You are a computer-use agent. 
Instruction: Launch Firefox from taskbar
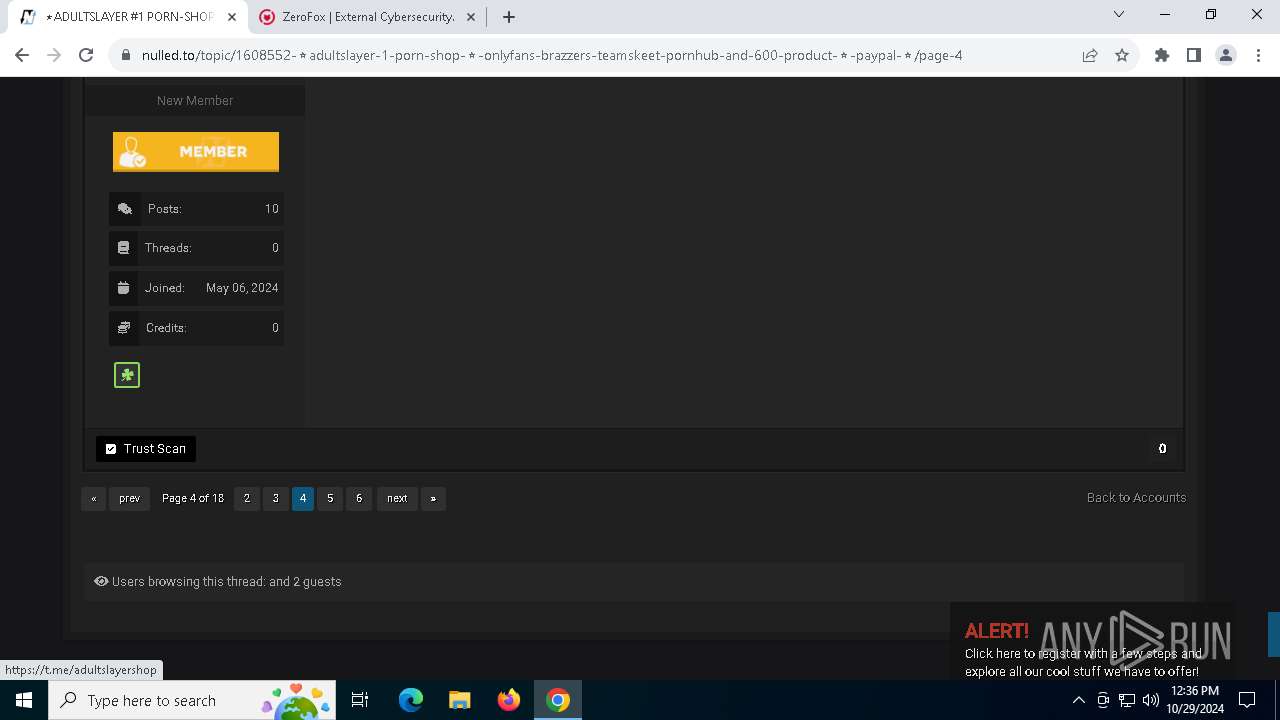509,700
